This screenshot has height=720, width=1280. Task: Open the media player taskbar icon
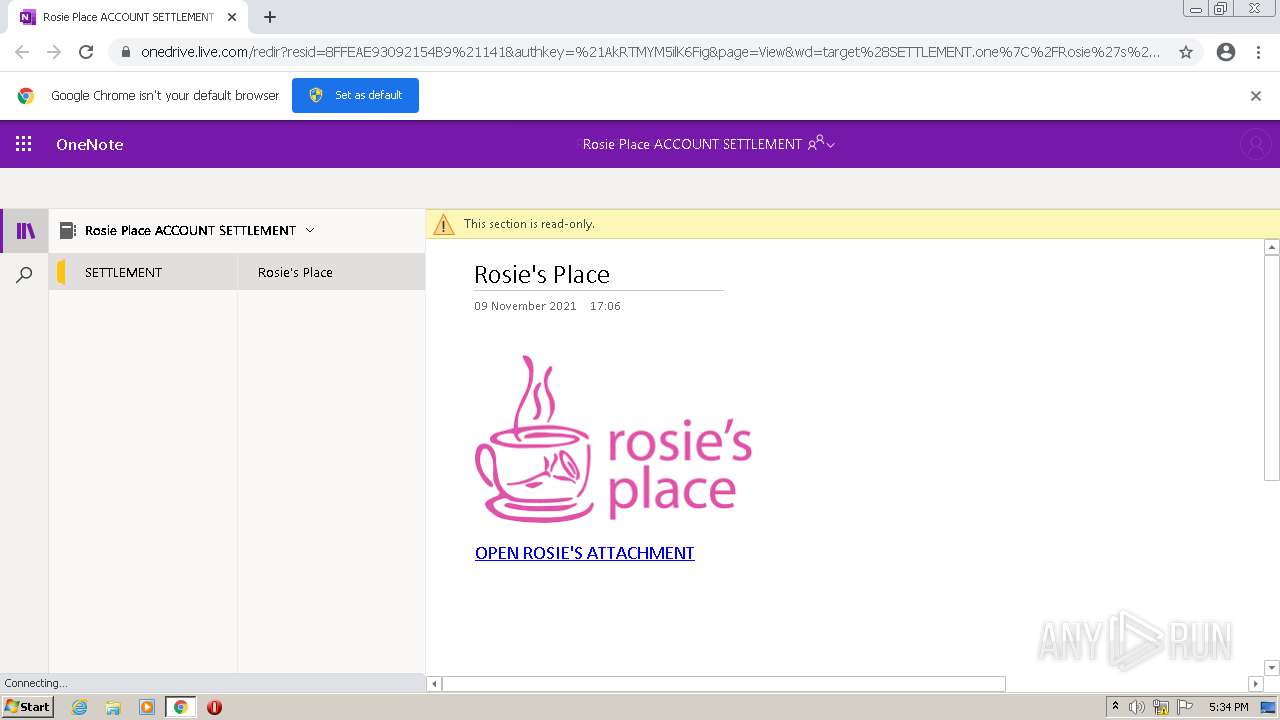[147, 707]
